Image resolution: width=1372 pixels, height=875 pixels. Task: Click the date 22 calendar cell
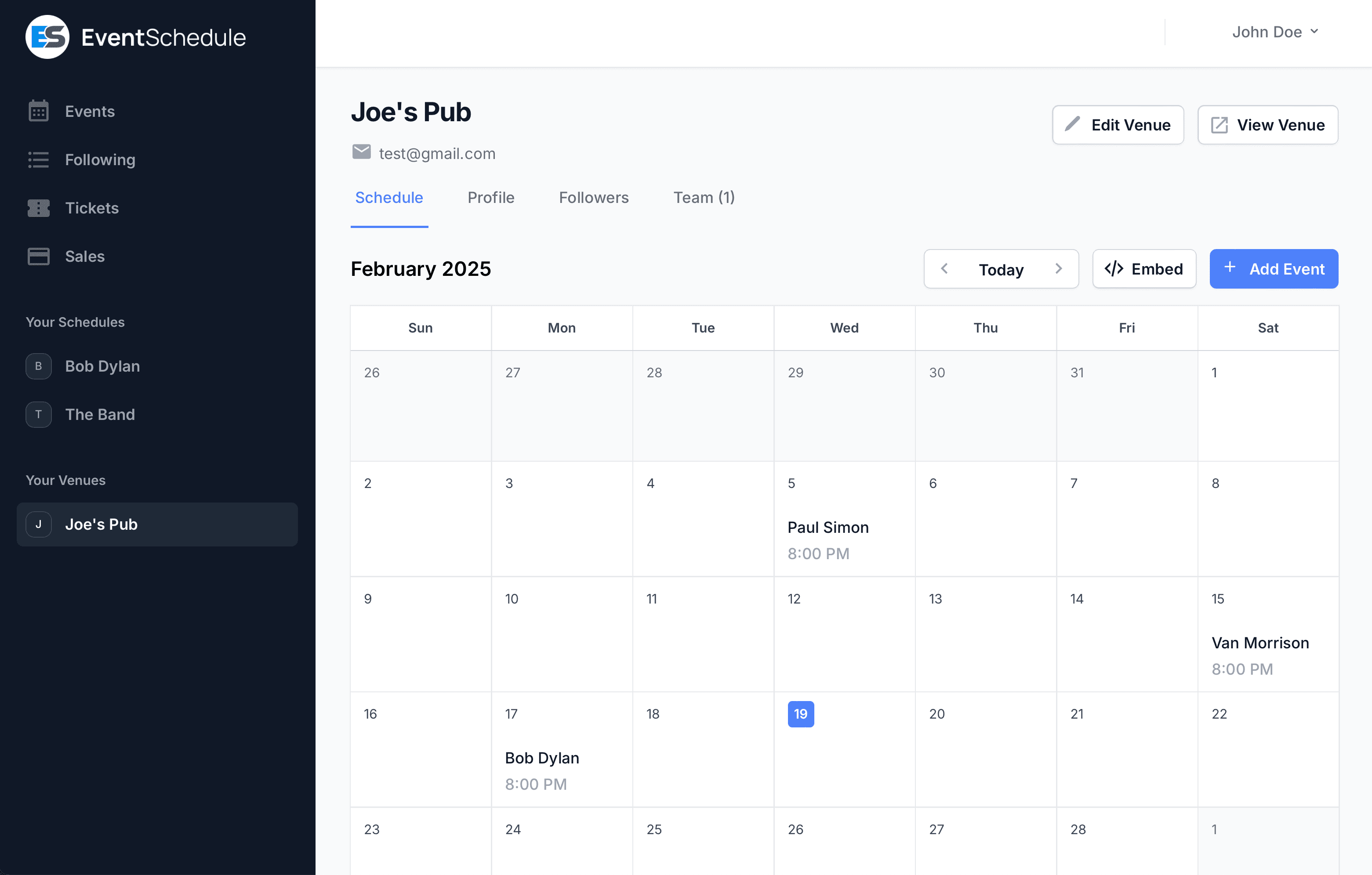1268,749
